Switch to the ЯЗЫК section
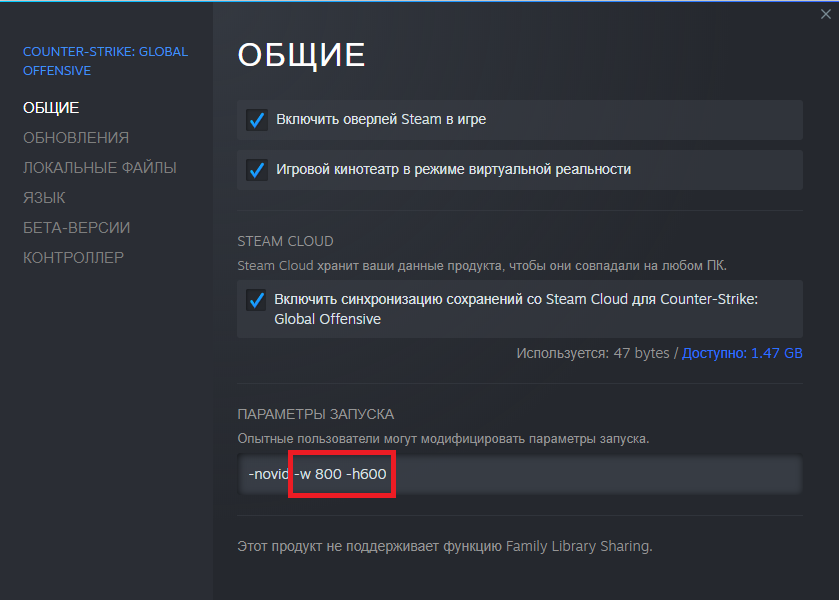 (44, 198)
